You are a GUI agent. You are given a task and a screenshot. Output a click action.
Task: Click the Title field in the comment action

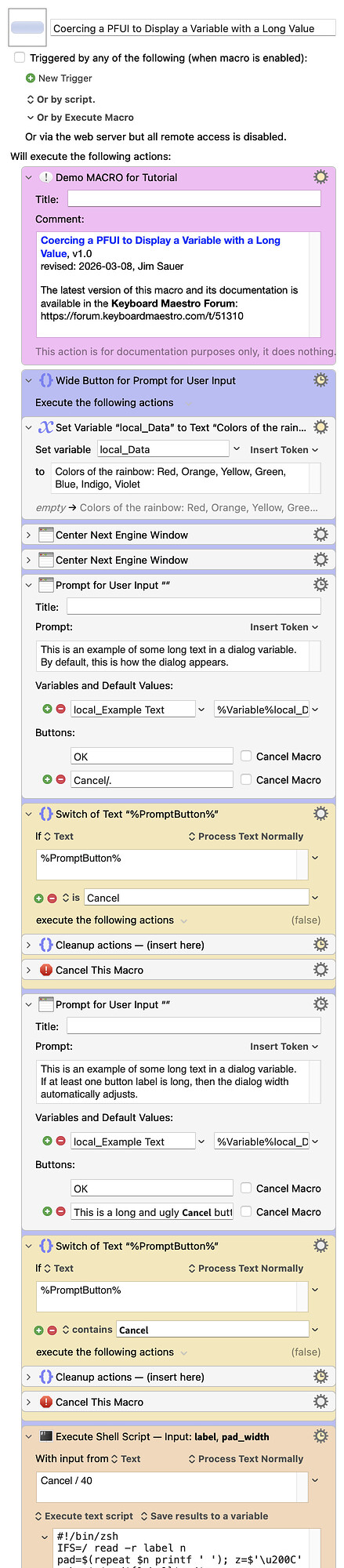[194, 199]
